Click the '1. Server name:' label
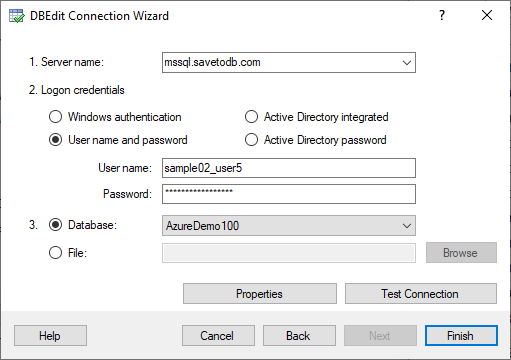 coord(66,62)
